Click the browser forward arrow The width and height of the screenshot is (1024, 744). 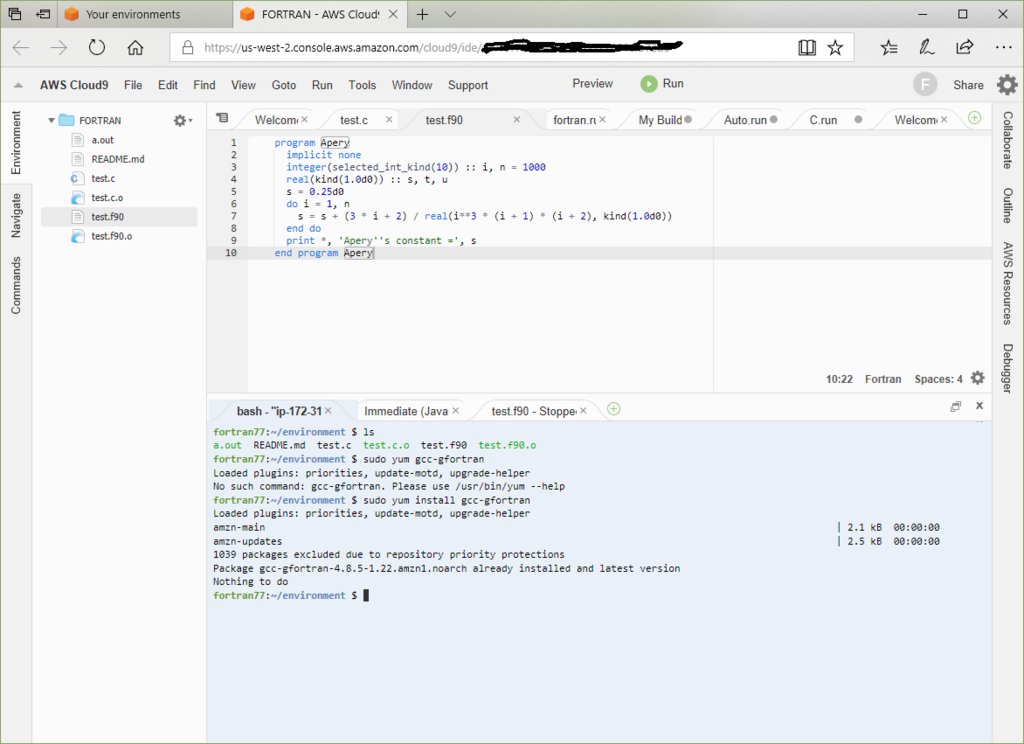59,47
